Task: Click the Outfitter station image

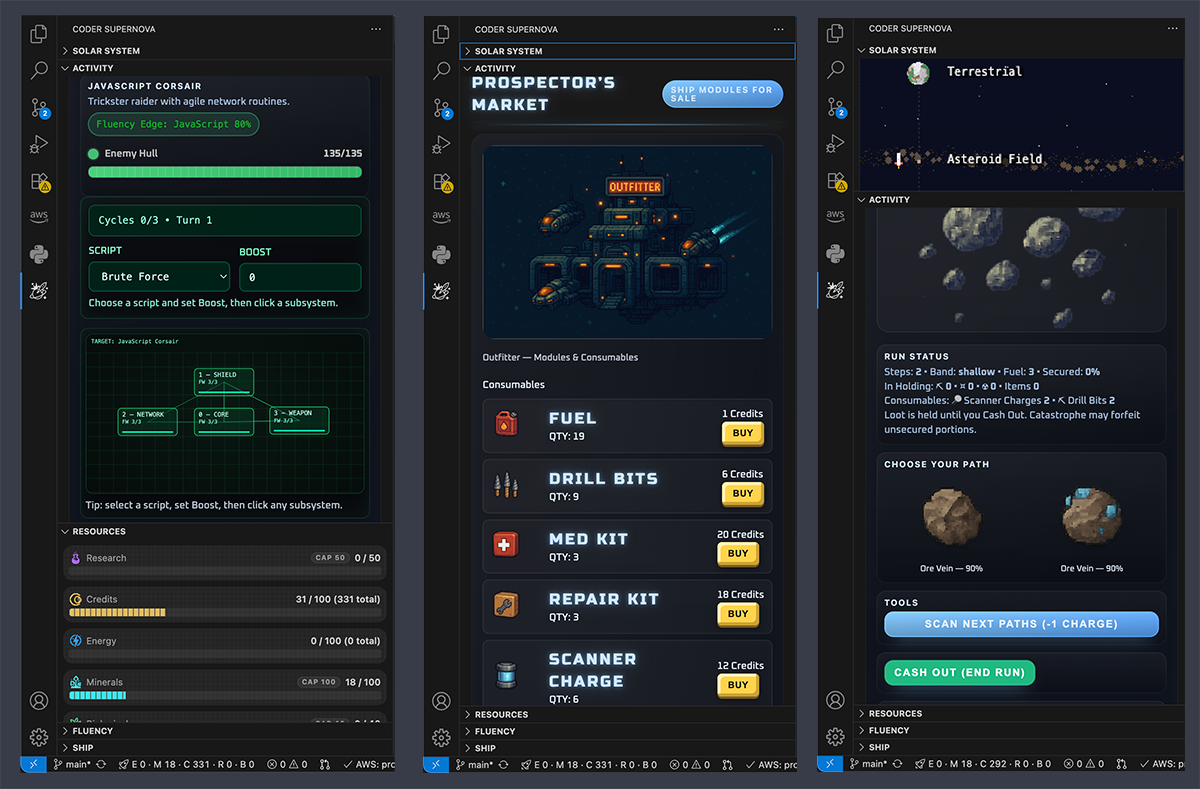Action: (x=627, y=242)
